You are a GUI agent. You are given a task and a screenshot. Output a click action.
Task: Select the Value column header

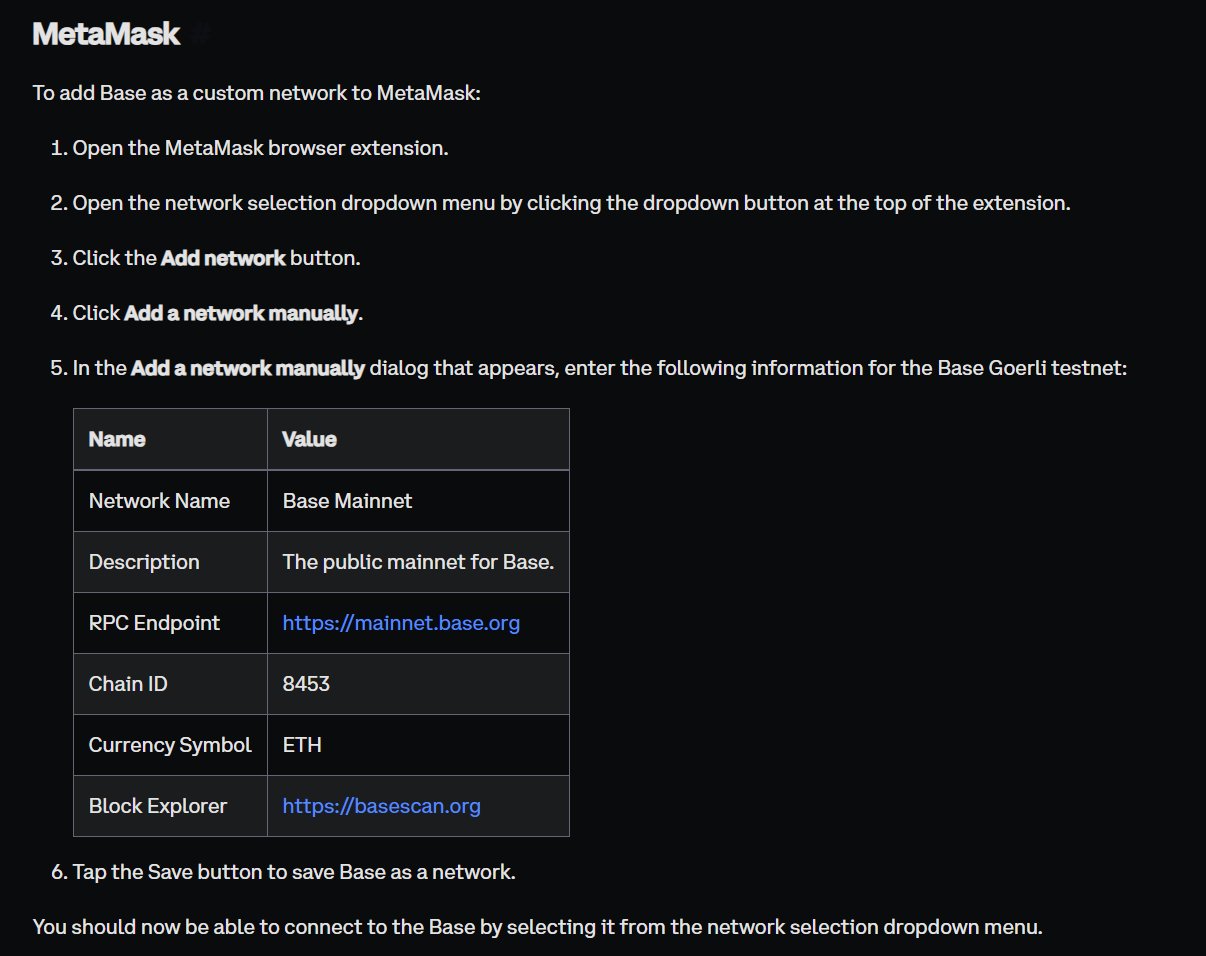coord(418,439)
